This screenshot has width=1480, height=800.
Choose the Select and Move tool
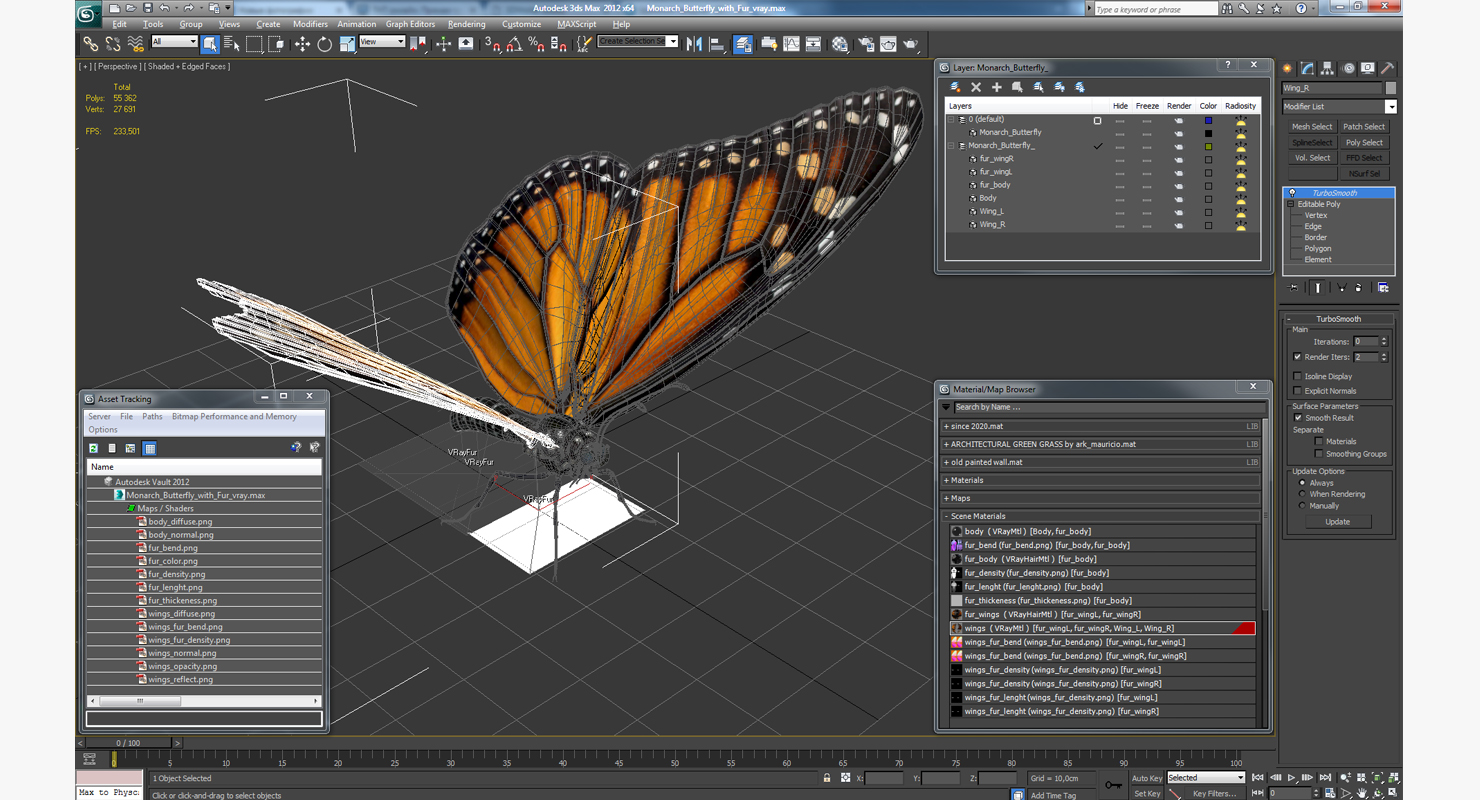coord(302,44)
